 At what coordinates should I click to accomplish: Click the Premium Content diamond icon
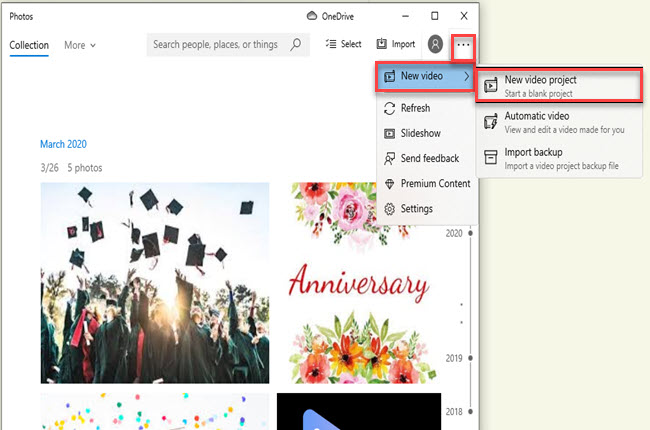pyautogui.click(x=390, y=184)
